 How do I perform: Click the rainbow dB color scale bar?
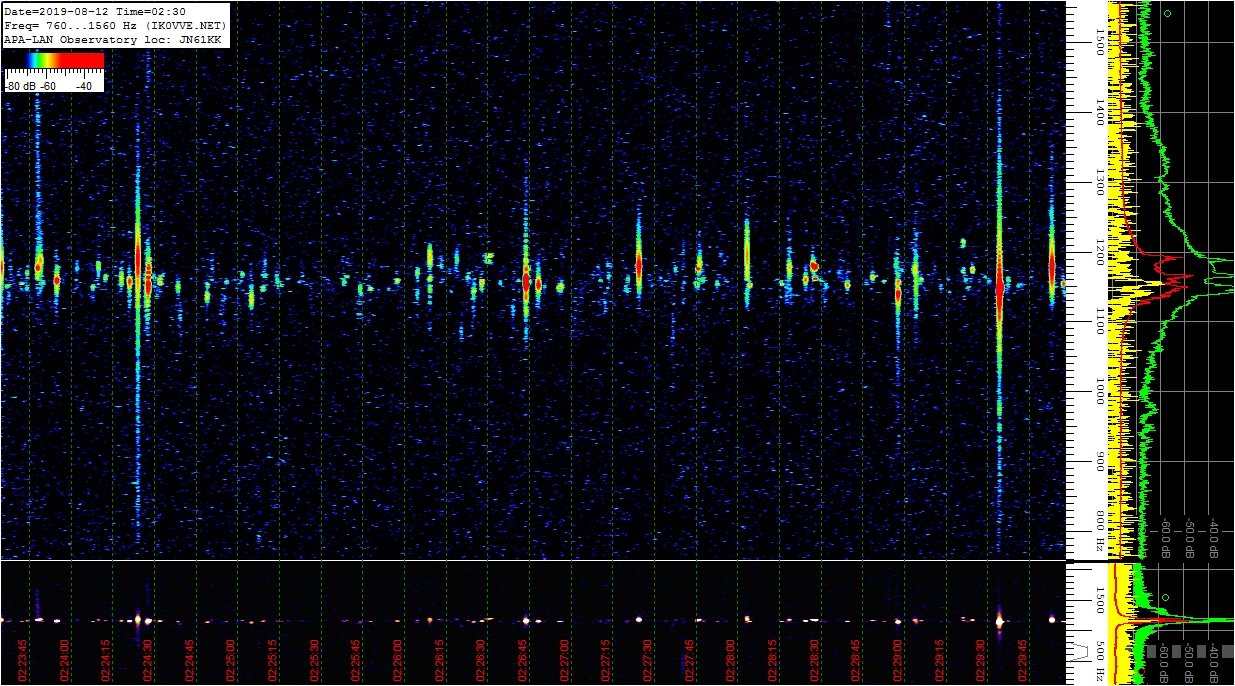pos(54,60)
